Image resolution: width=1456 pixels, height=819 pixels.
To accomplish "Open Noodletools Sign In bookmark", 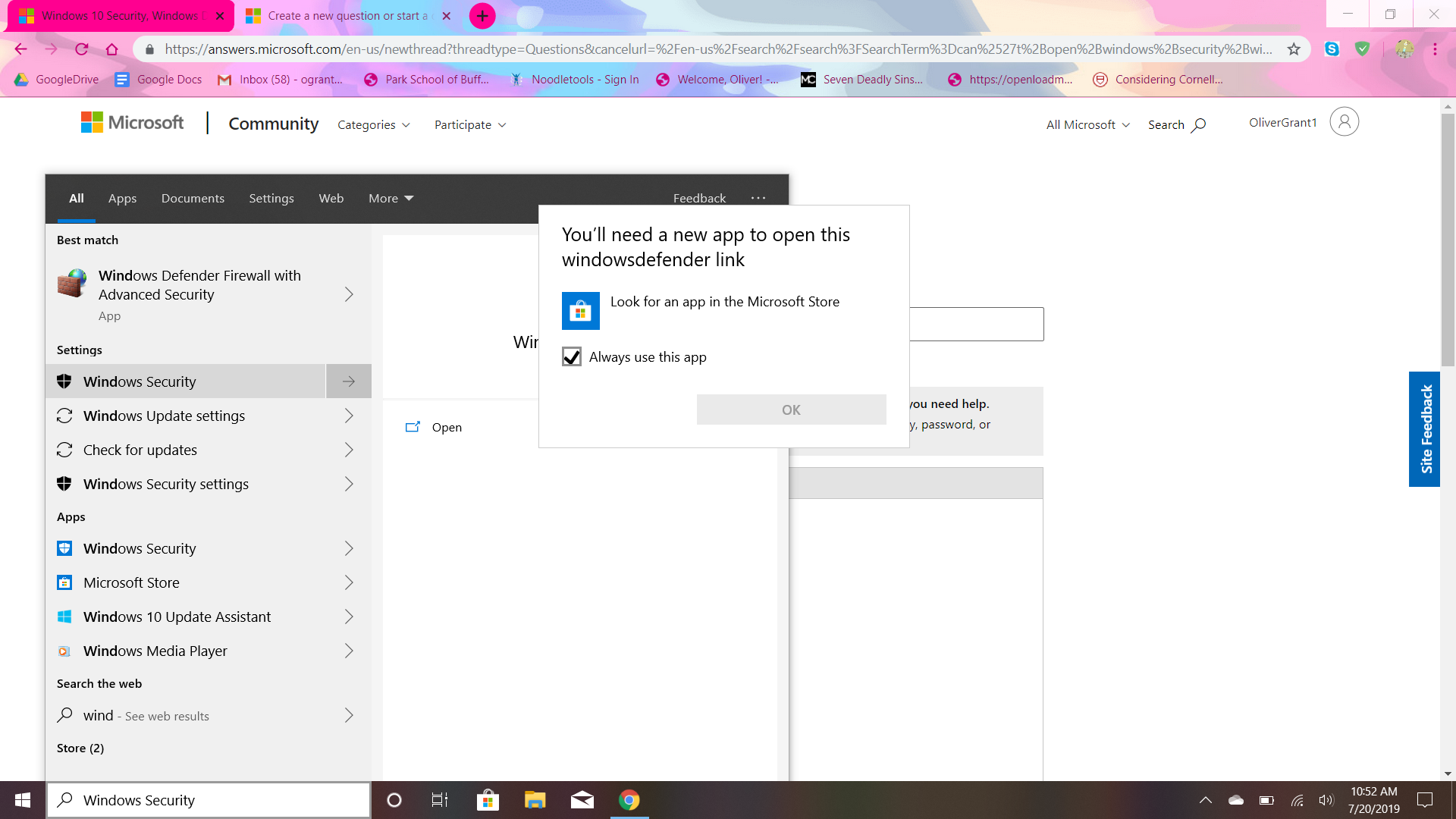I will click(575, 80).
